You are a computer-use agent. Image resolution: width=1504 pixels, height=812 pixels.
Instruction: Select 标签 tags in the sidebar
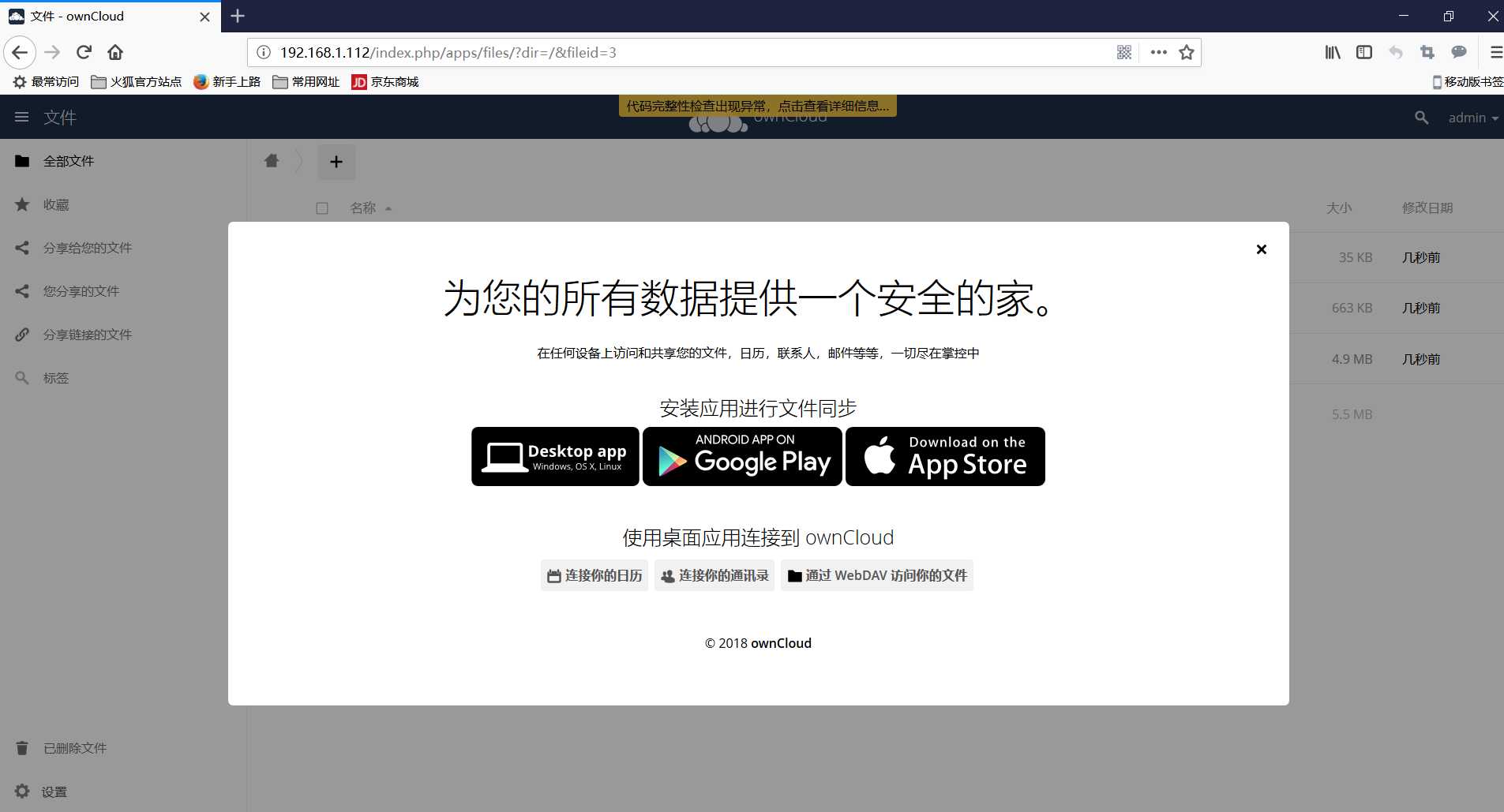[x=122, y=378]
